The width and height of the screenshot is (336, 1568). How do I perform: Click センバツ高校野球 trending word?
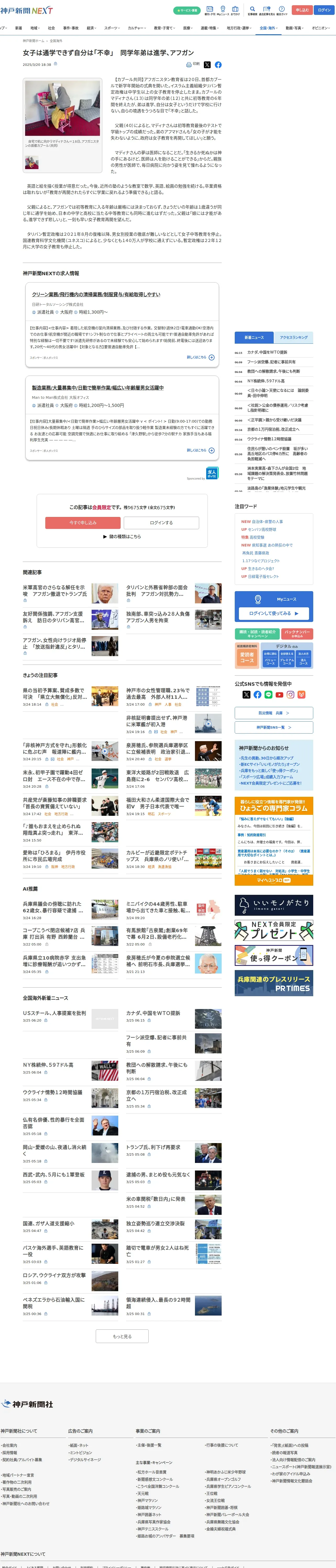coord(262,529)
